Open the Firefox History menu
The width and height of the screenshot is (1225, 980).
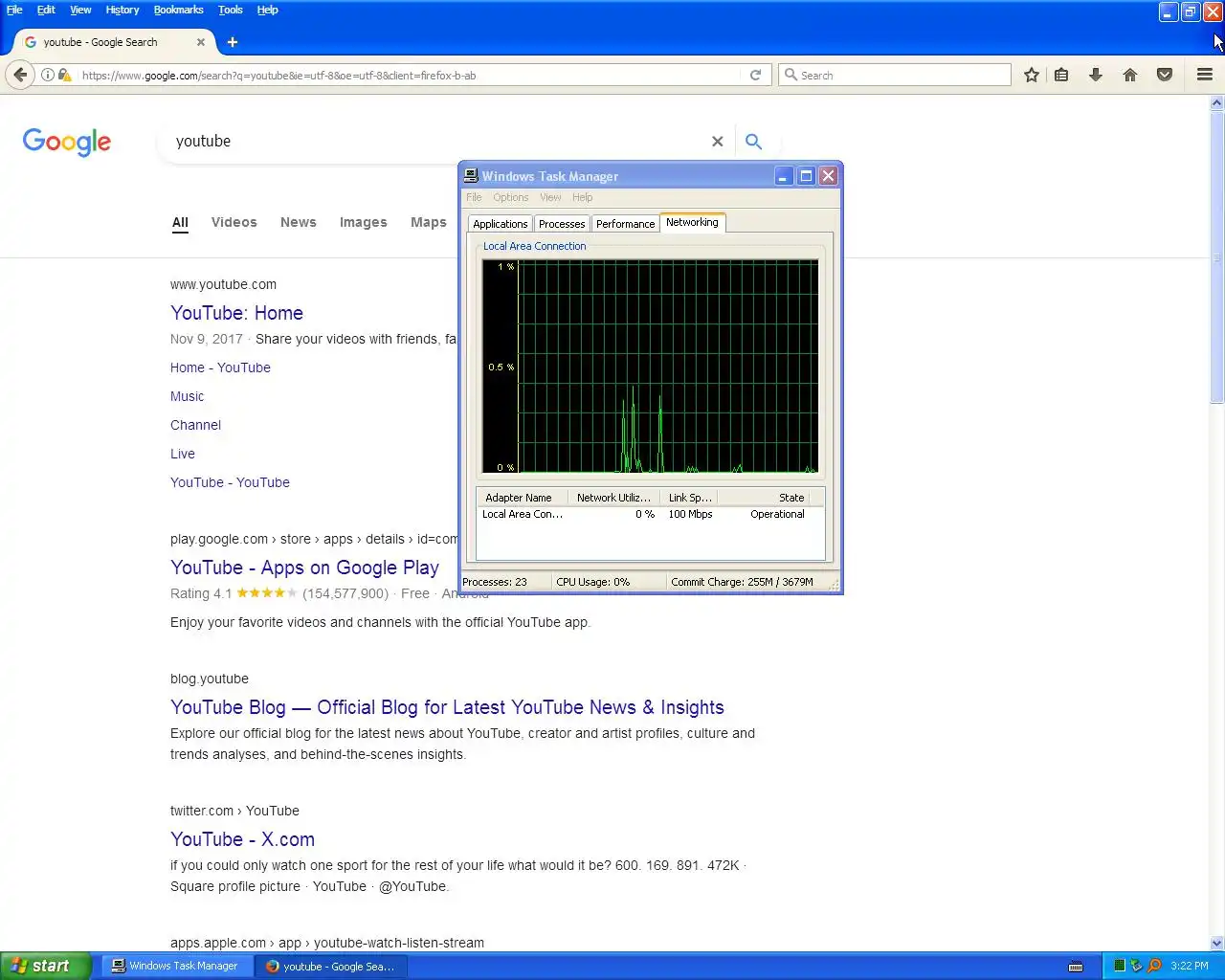[x=122, y=10]
